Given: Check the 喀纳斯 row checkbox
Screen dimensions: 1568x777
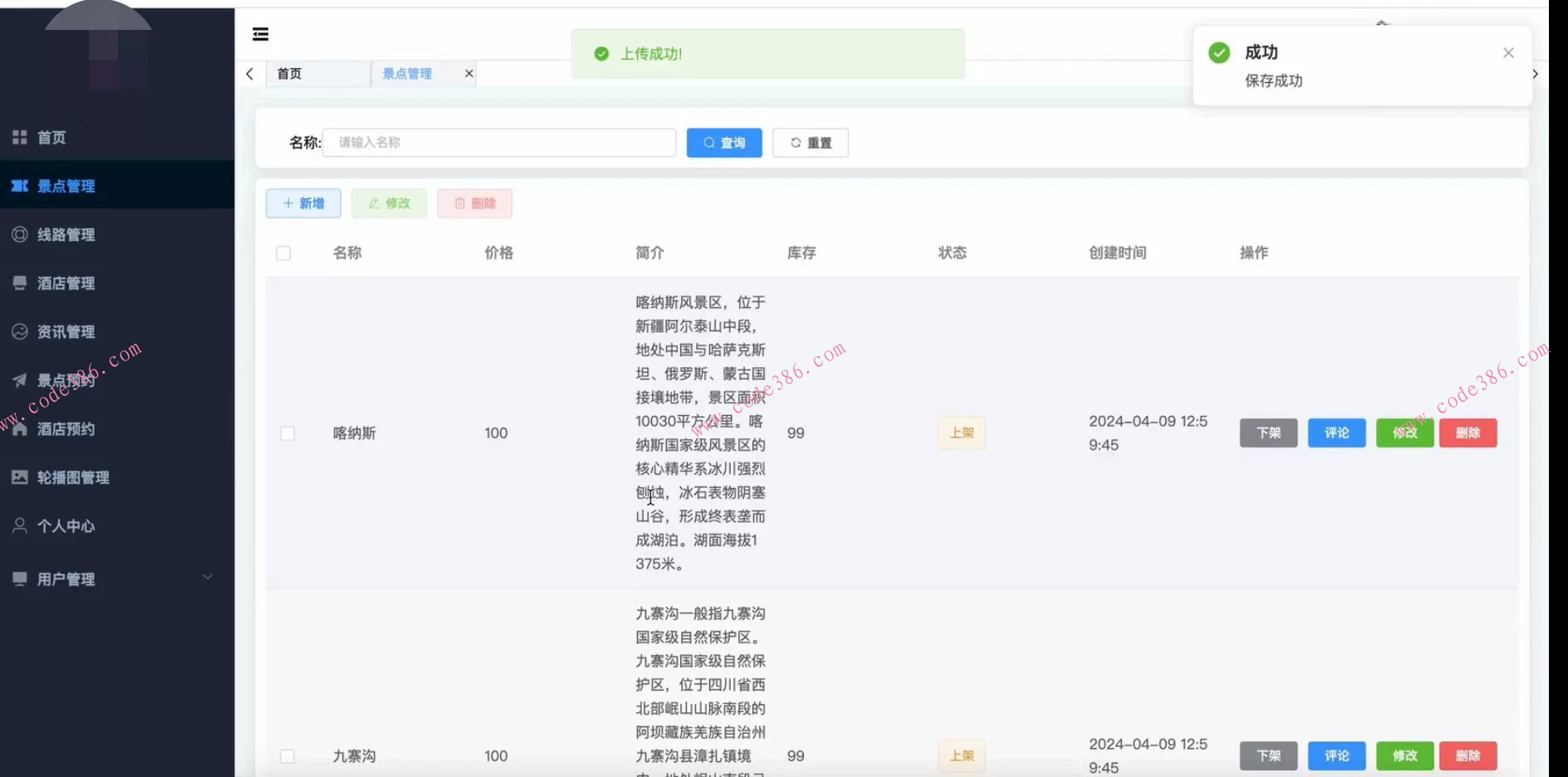Looking at the screenshot, I should pyautogui.click(x=287, y=432).
